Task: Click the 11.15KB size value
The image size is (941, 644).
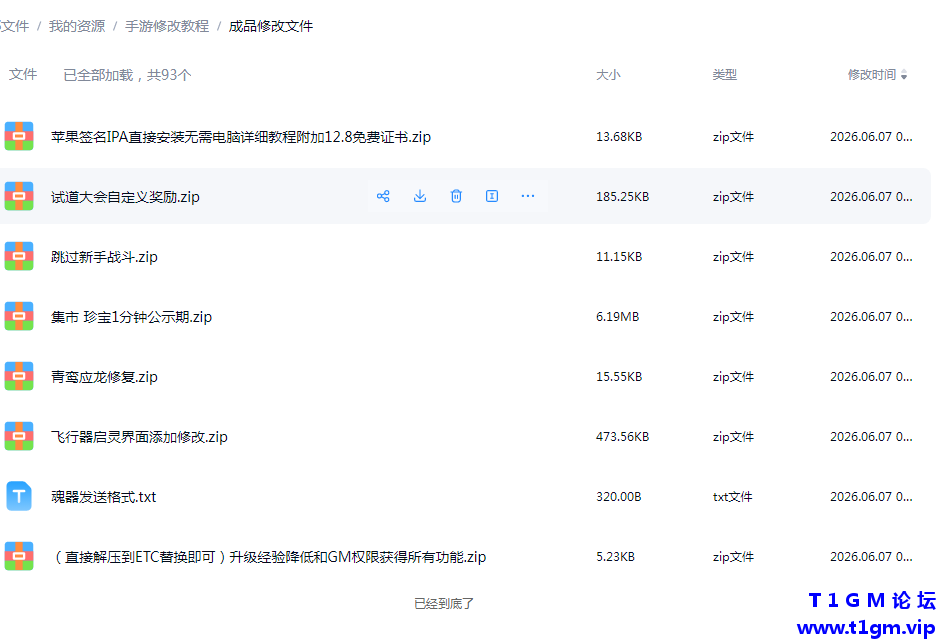Action: pyautogui.click(x=619, y=257)
